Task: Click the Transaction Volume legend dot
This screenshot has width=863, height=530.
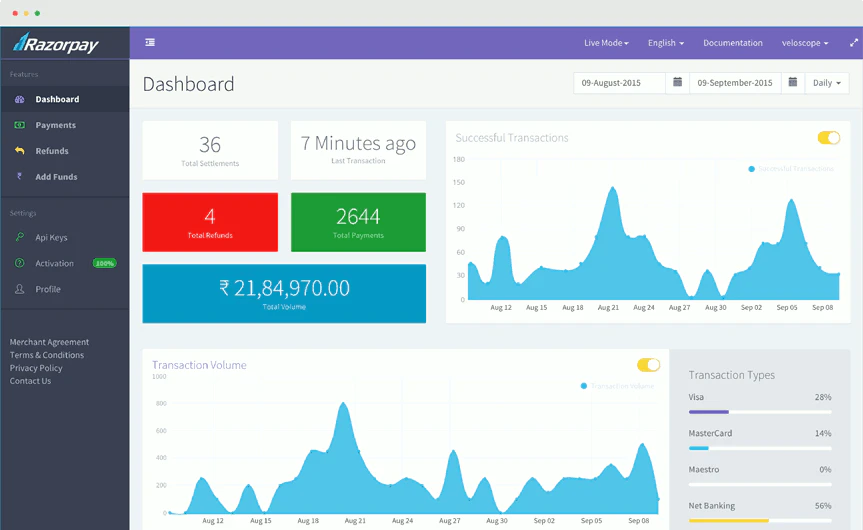Action: (x=583, y=386)
